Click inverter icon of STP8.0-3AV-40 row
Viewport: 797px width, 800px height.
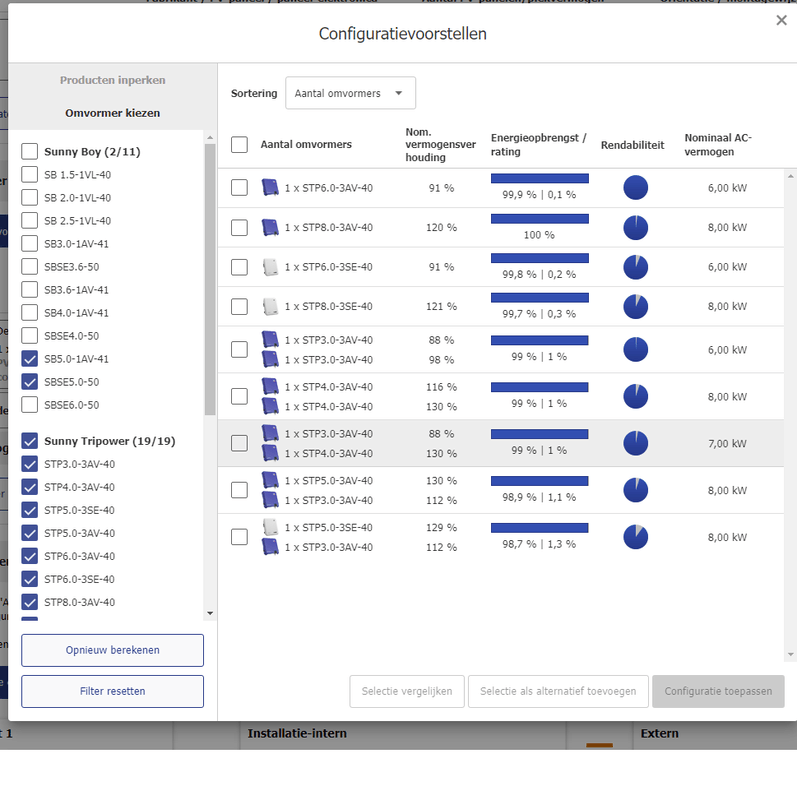point(270,227)
